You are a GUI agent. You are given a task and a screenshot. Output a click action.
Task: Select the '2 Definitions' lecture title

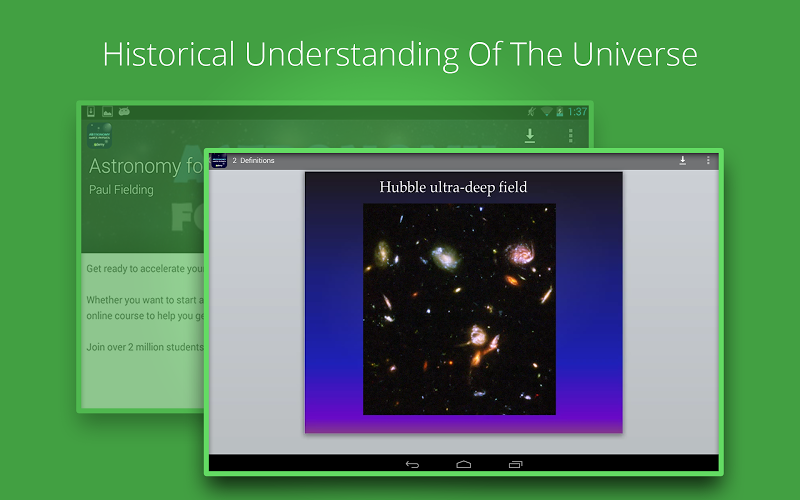(x=254, y=161)
